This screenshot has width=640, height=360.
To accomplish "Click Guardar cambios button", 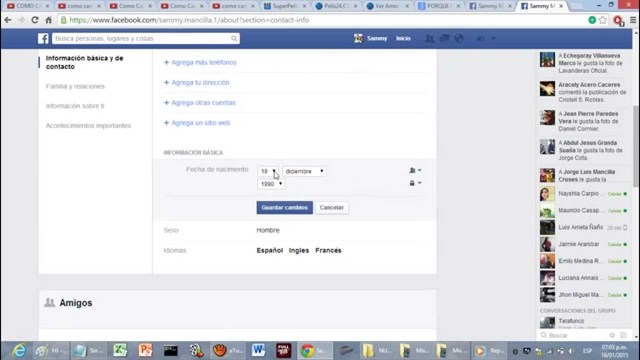I will click(x=284, y=207).
